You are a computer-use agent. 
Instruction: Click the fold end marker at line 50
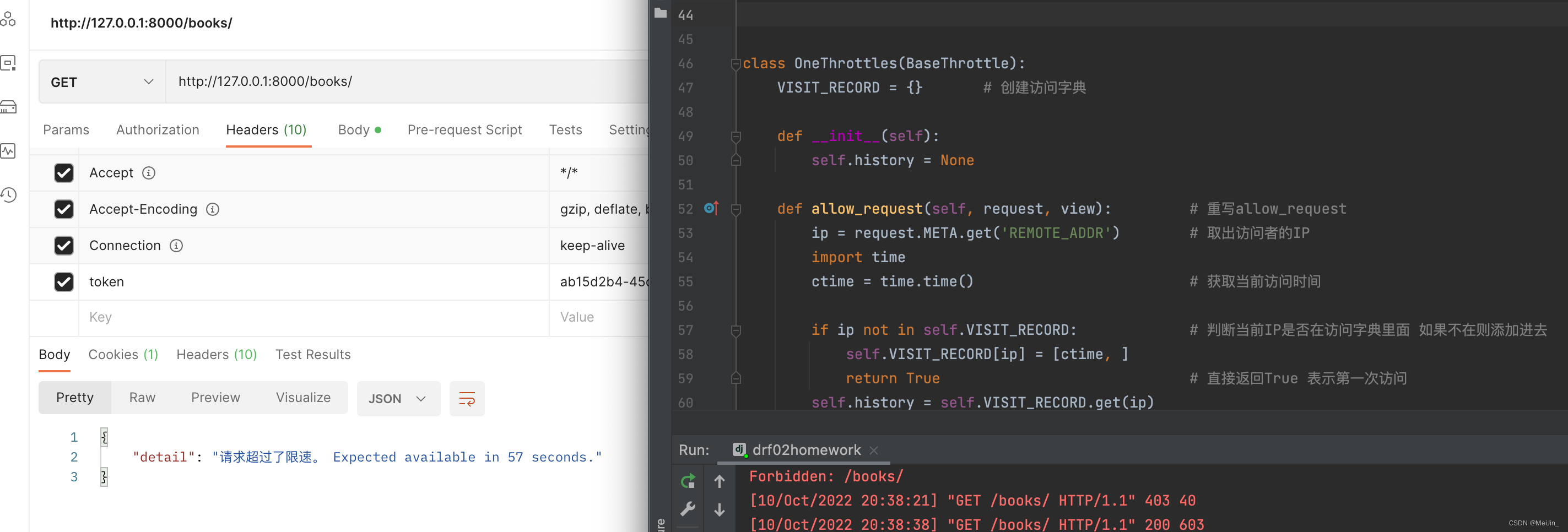pyautogui.click(x=736, y=160)
